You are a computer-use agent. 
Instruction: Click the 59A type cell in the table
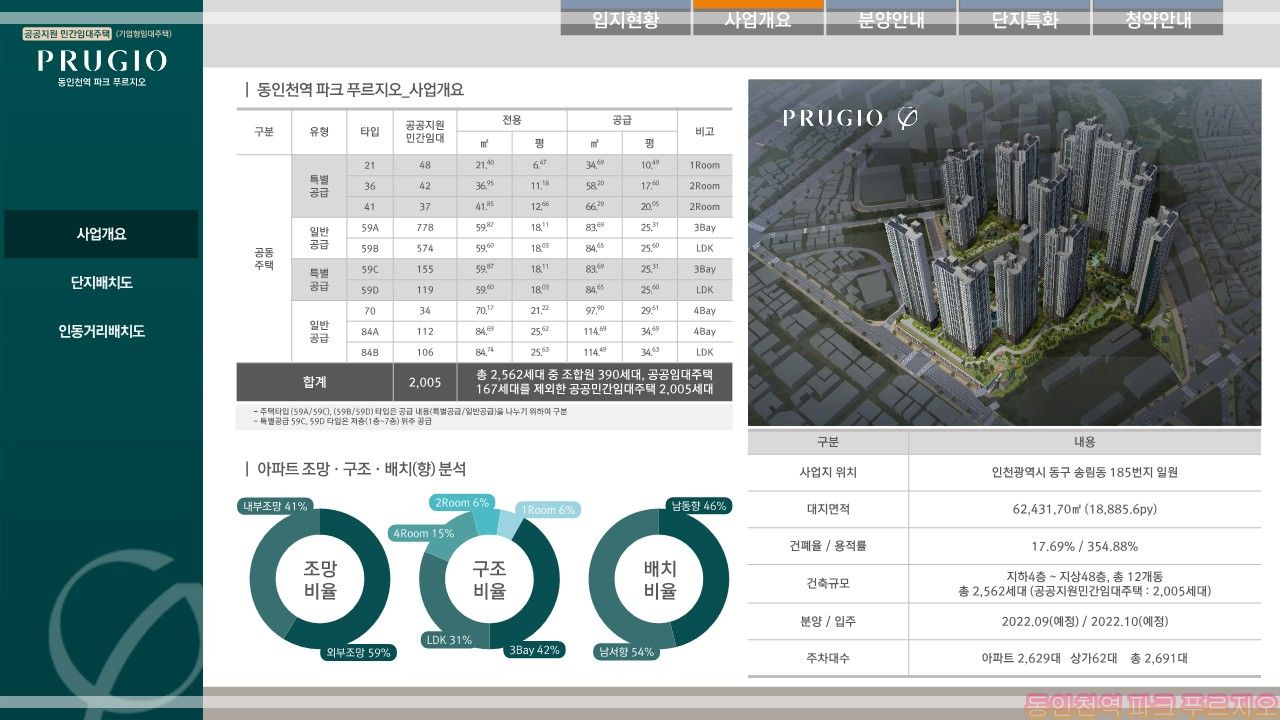[x=370, y=227]
